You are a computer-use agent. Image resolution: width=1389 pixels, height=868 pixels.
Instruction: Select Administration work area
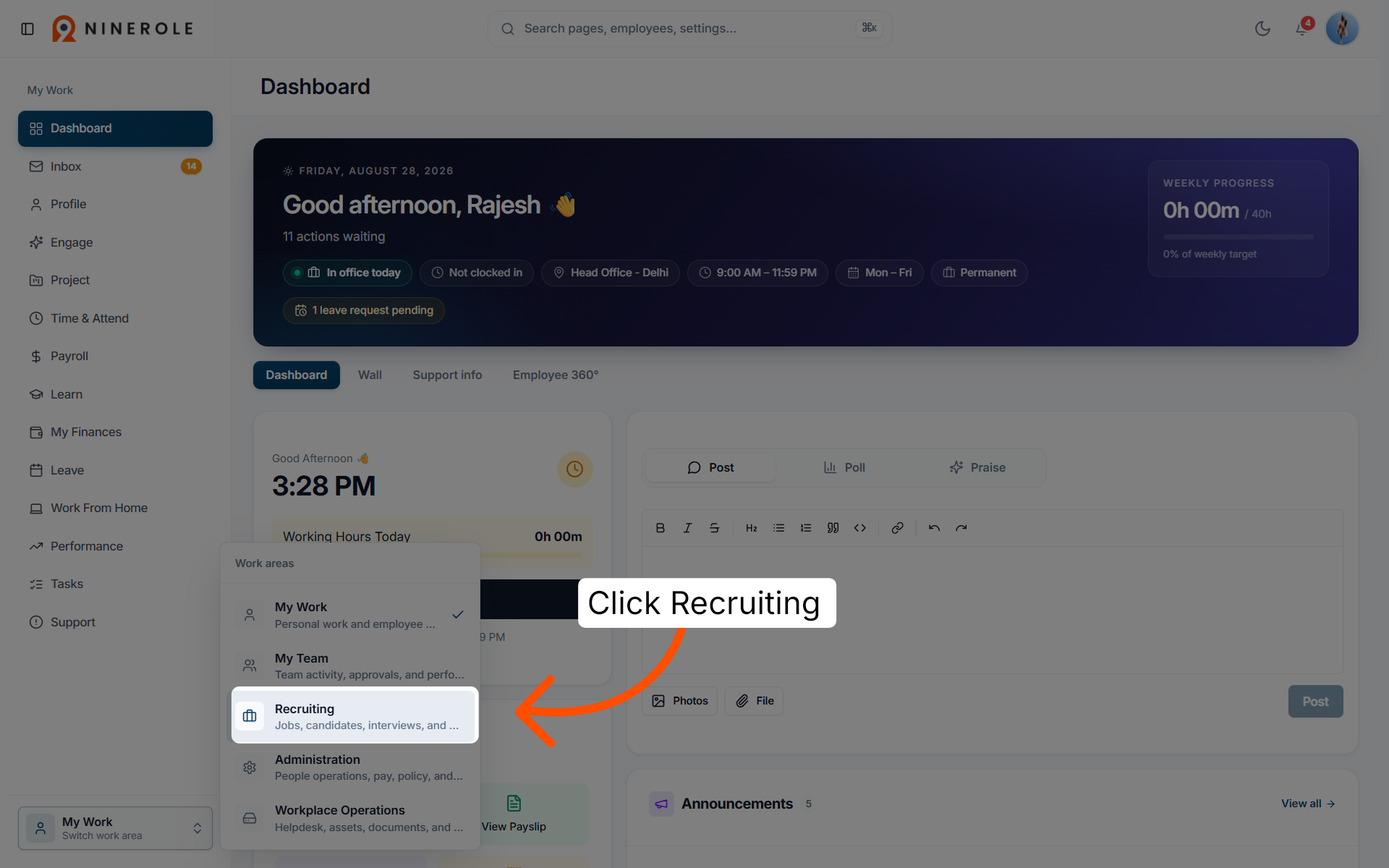350,767
